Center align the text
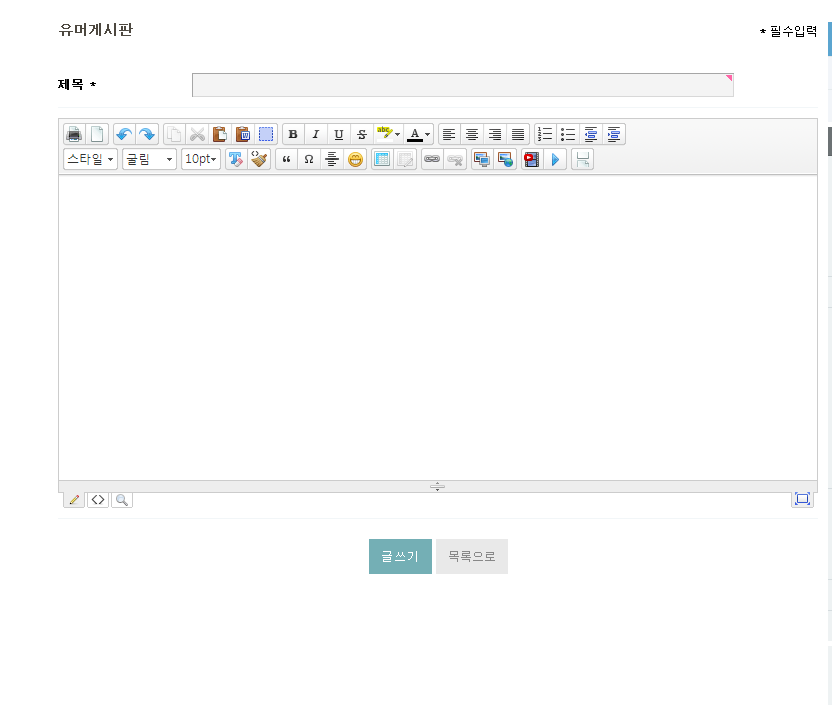832x705 pixels. tap(472, 134)
